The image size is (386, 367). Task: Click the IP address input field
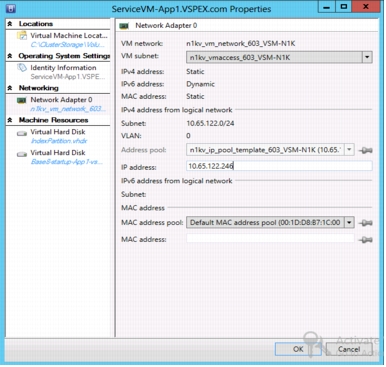pyautogui.click(x=279, y=166)
